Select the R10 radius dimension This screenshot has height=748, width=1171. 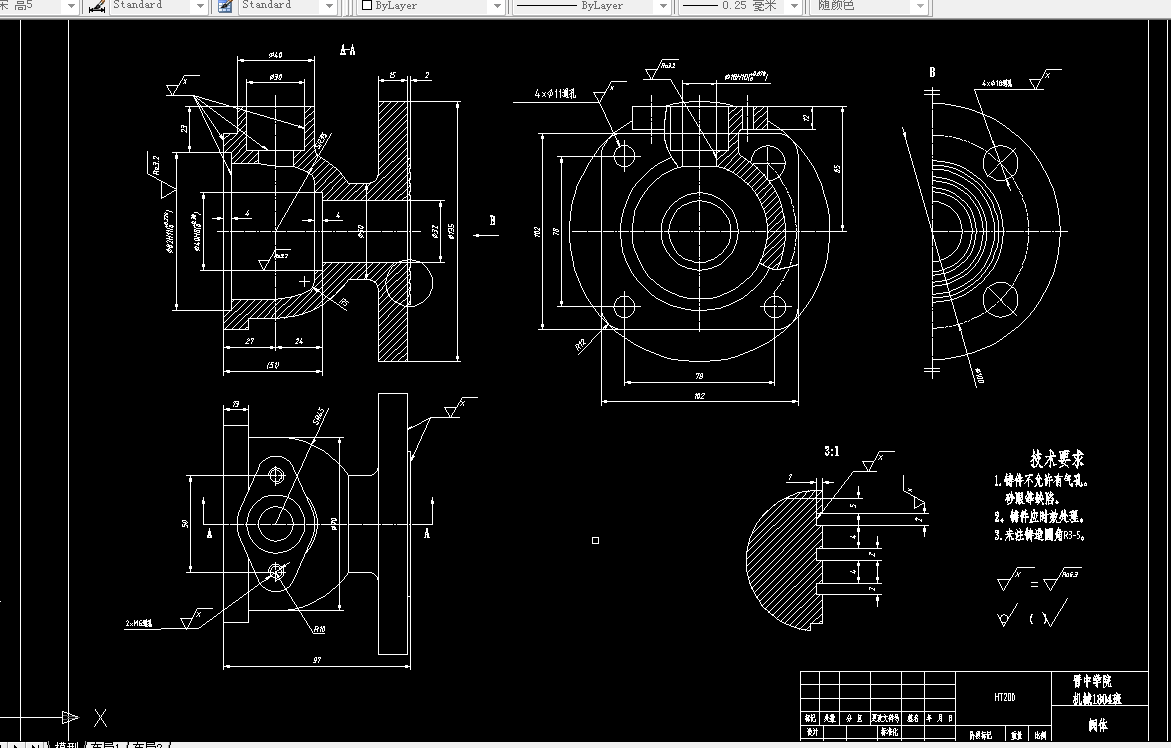(x=319, y=629)
